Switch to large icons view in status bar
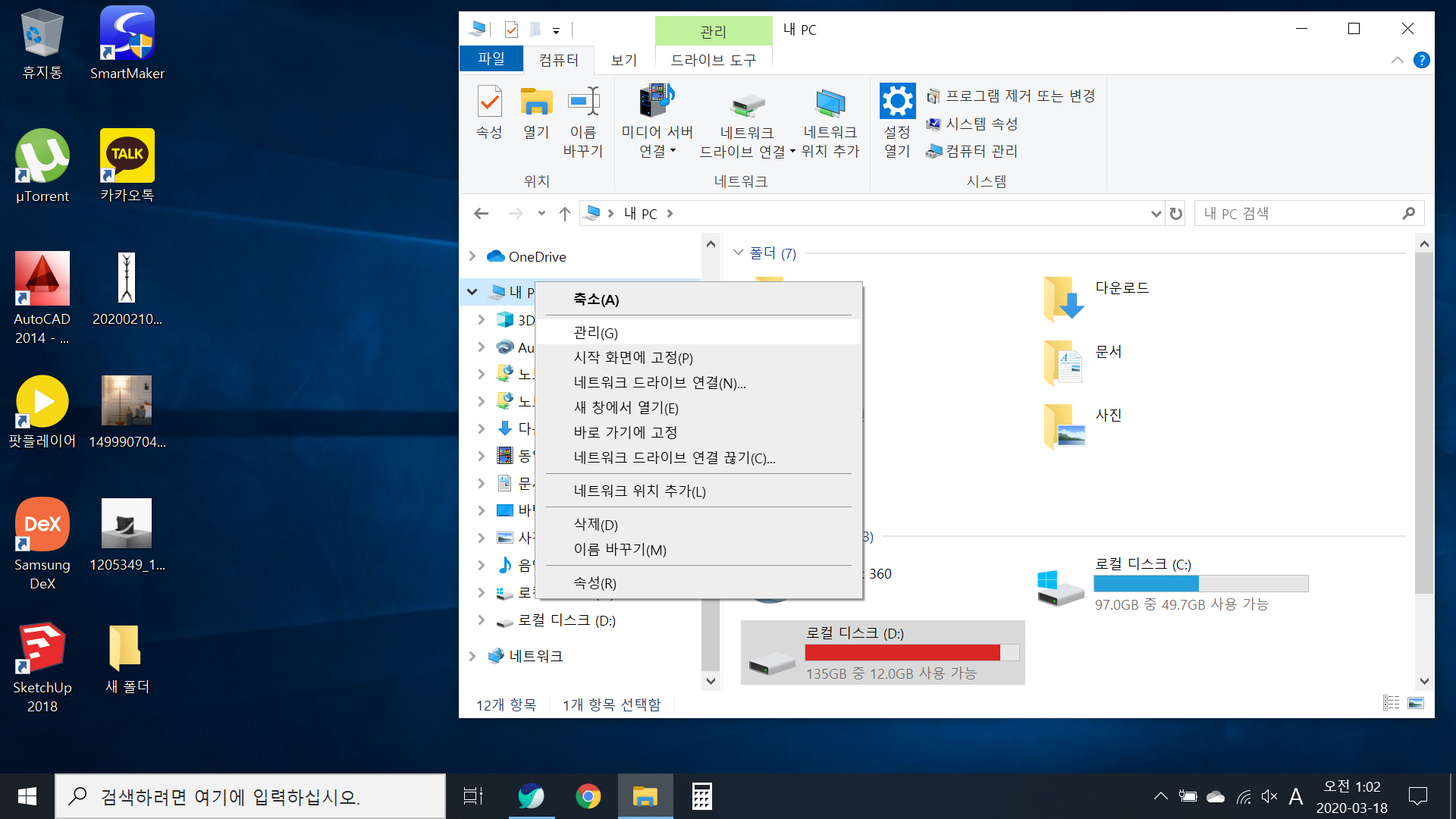1456x819 pixels. pos(1416,703)
